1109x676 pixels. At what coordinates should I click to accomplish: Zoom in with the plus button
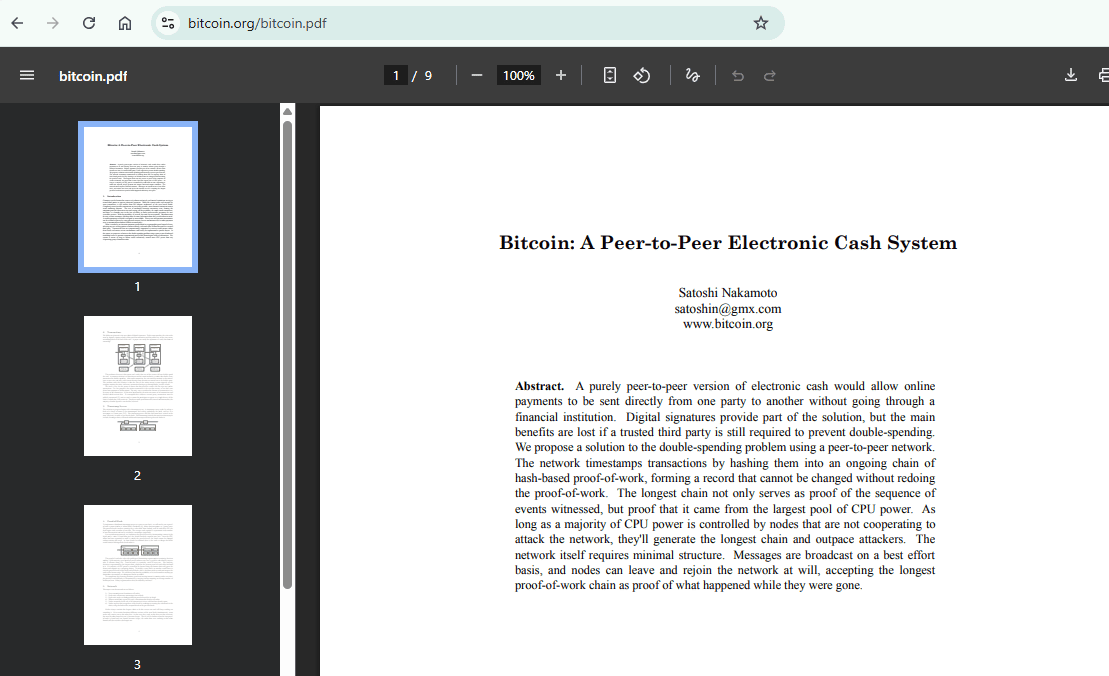(x=561, y=75)
